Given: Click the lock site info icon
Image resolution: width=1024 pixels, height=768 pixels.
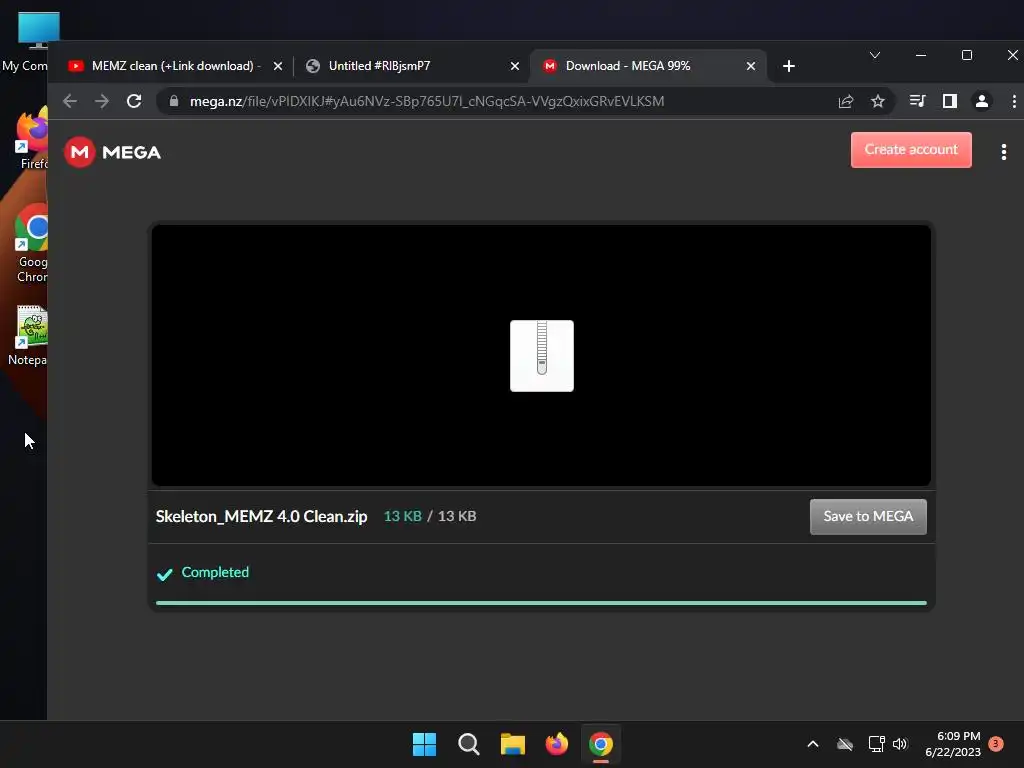Looking at the screenshot, I should tap(174, 101).
